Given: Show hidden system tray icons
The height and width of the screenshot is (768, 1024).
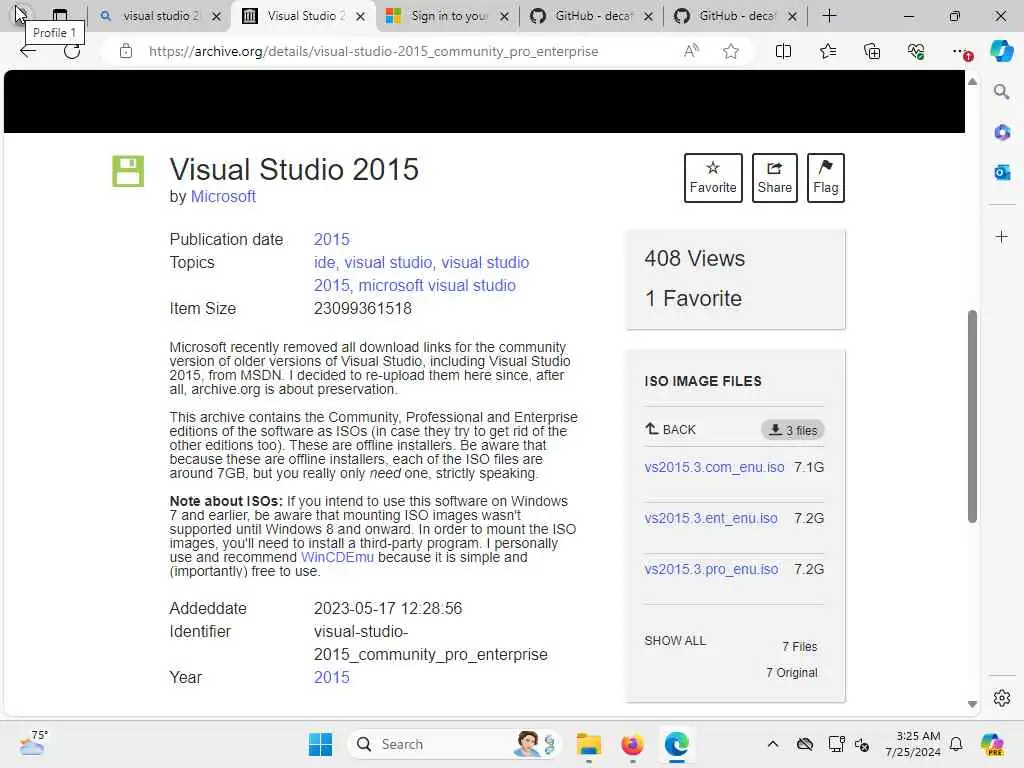Looking at the screenshot, I should click(x=773, y=744).
